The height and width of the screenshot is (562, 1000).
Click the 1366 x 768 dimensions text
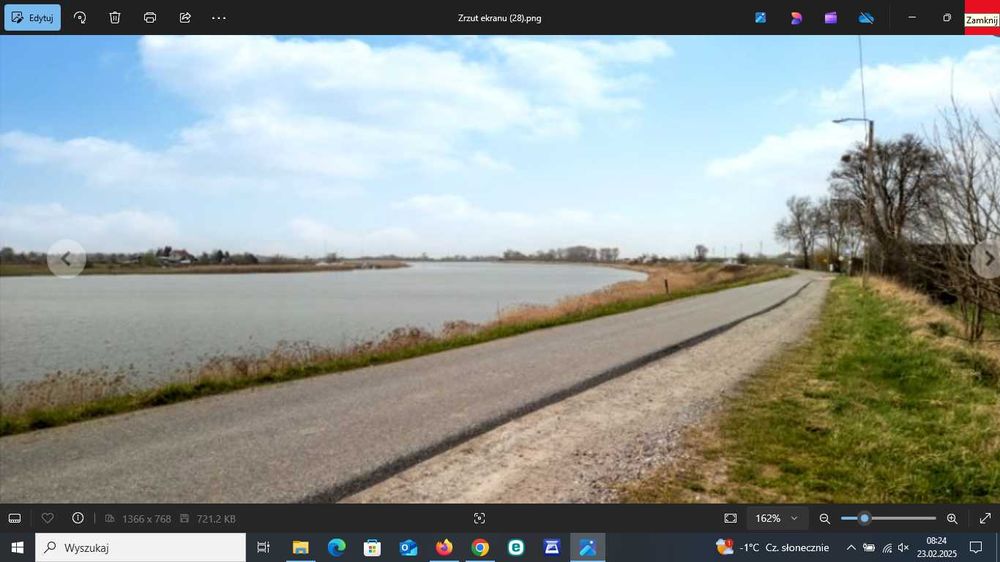(146, 519)
